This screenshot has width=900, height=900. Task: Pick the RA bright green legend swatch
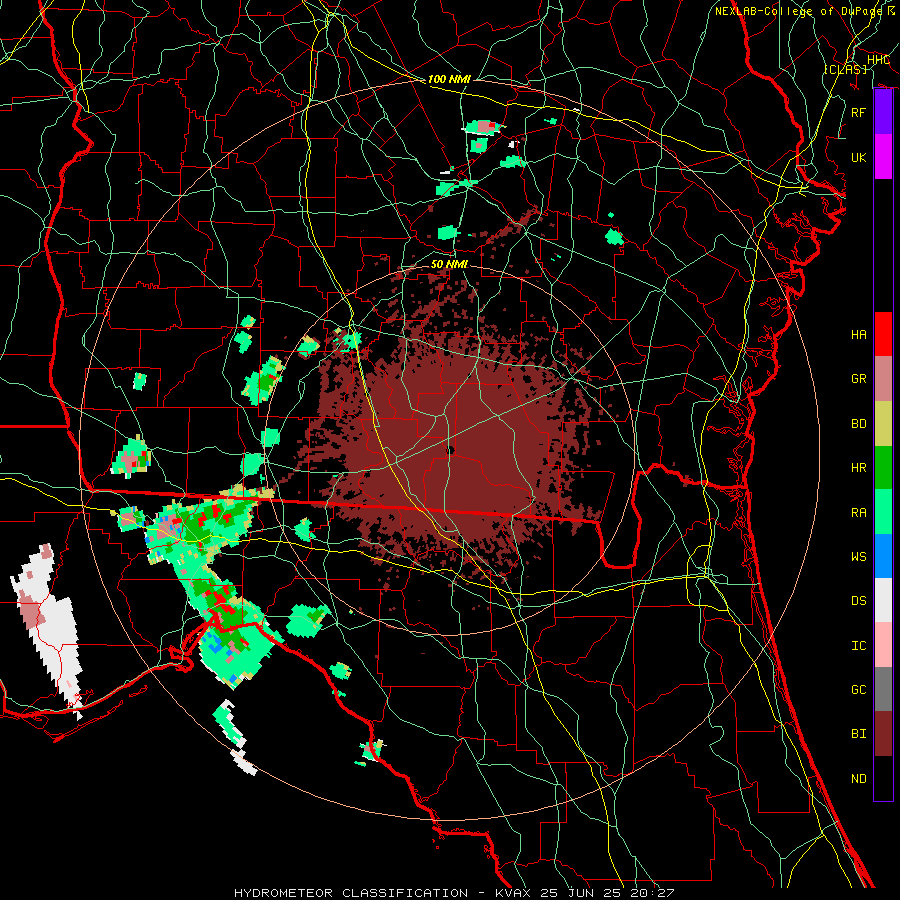coord(883,512)
